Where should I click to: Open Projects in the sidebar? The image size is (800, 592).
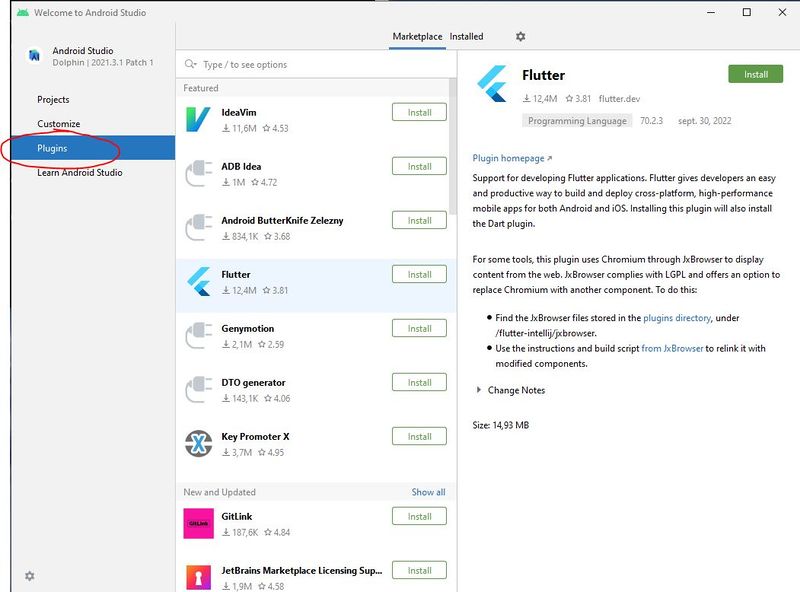53,100
